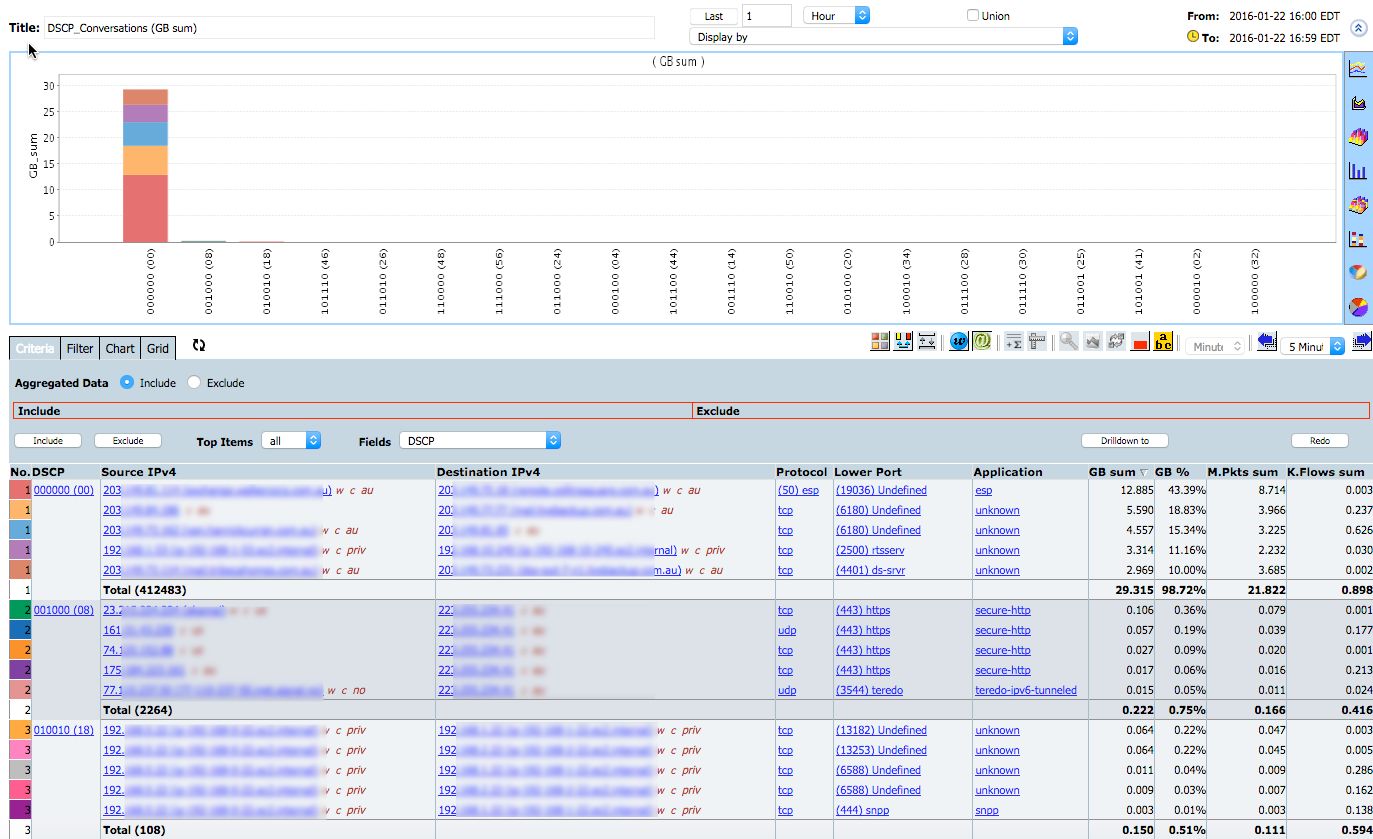Click the Redo button
This screenshot has height=839, width=1373.
pyautogui.click(x=1319, y=440)
